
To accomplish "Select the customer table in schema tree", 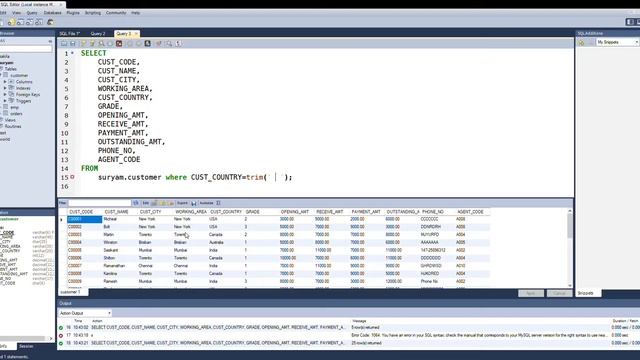I will tap(19, 76).
